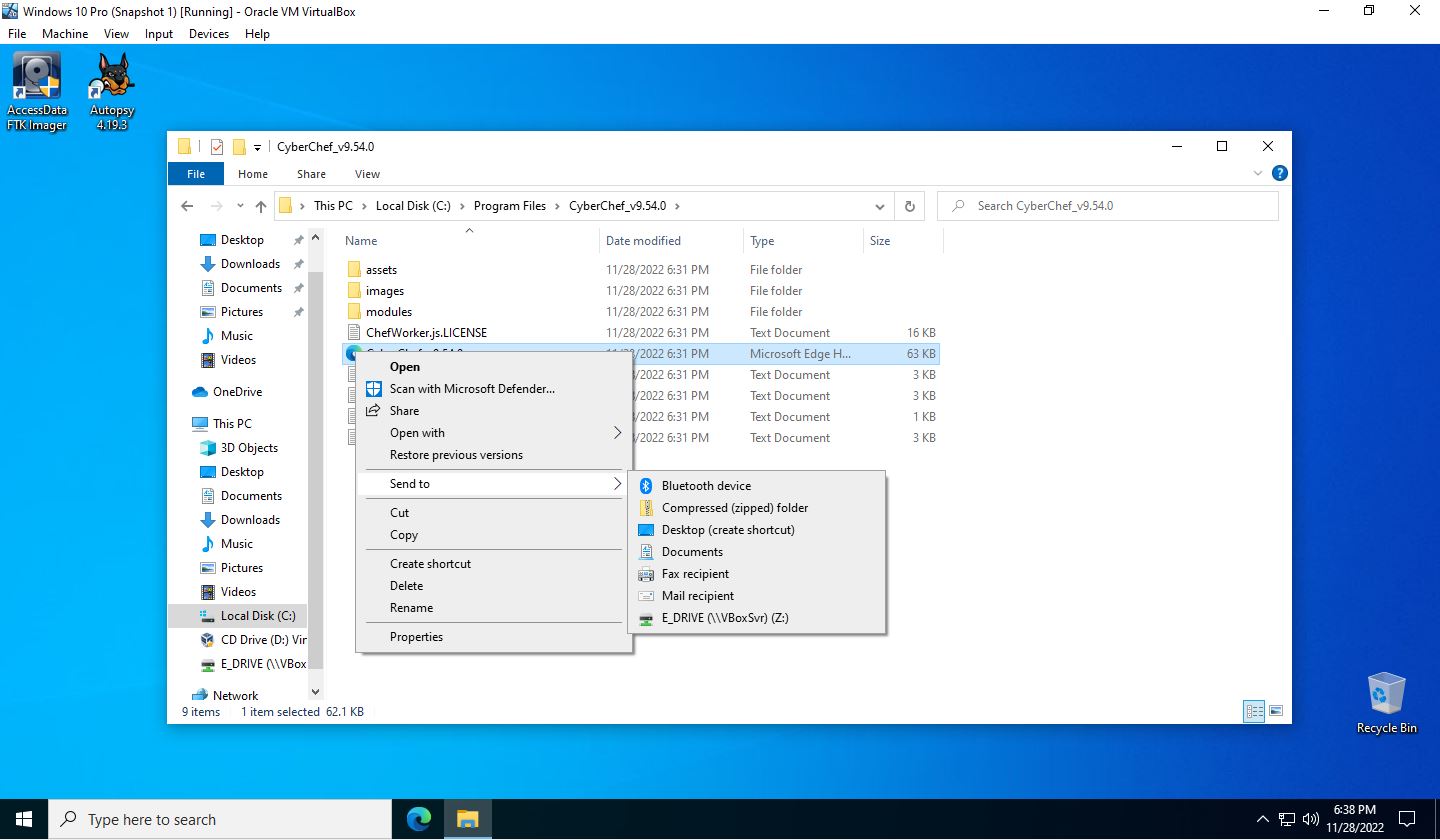Choose Mail recipient in Send to
The height and width of the screenshot is (840, 1440).
(x=757, y=596)
